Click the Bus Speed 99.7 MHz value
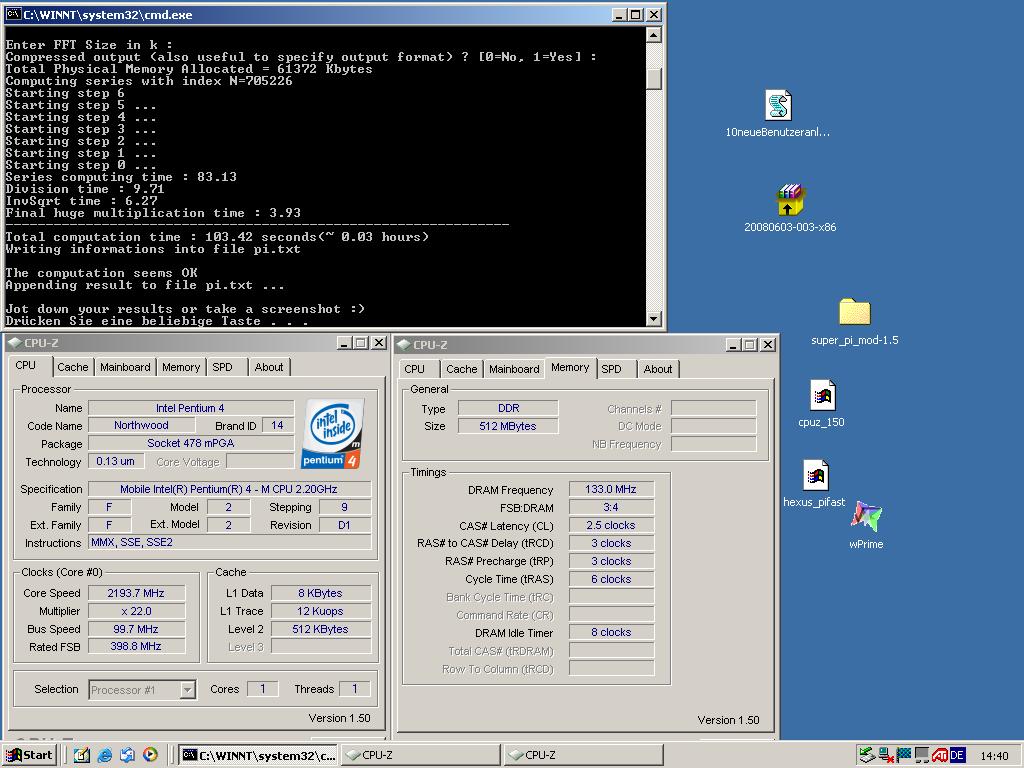Image resolution: width=1024 pixels, height=768 pixels. (136, 629)
